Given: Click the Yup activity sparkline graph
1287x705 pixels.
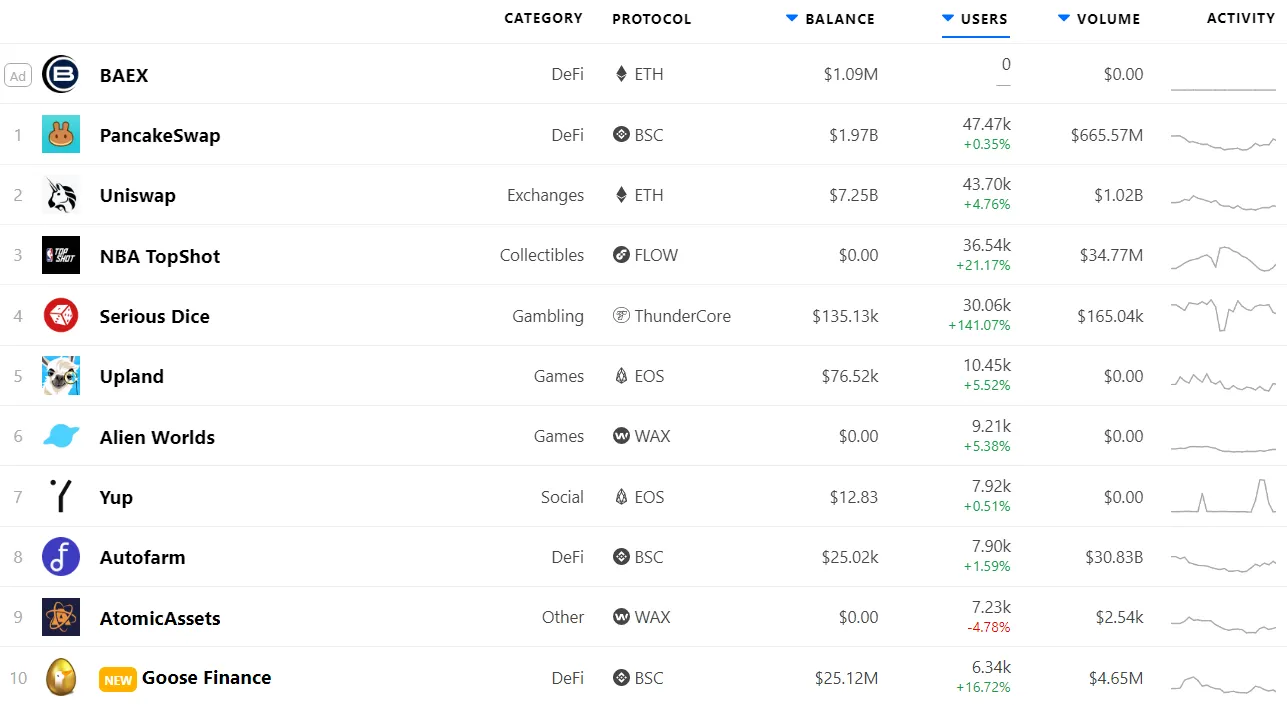Looking at the screenshot, I should [1223, 497].
